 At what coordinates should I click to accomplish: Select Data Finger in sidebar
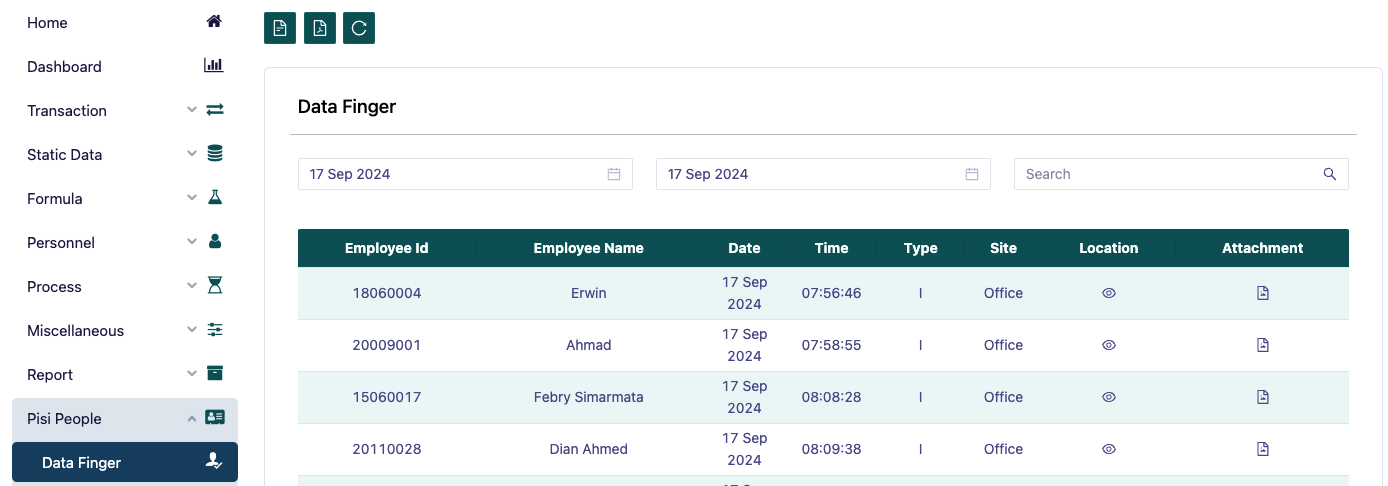click(125, 463)
